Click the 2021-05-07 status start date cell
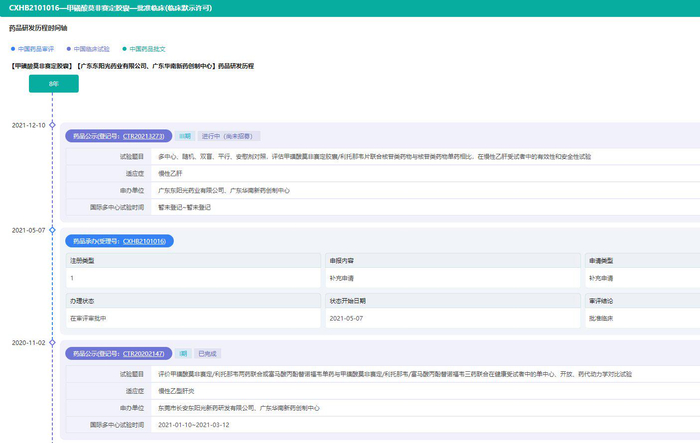Image resolution: width=700 pixels, height=443 pixels. [x=453, y=318]
